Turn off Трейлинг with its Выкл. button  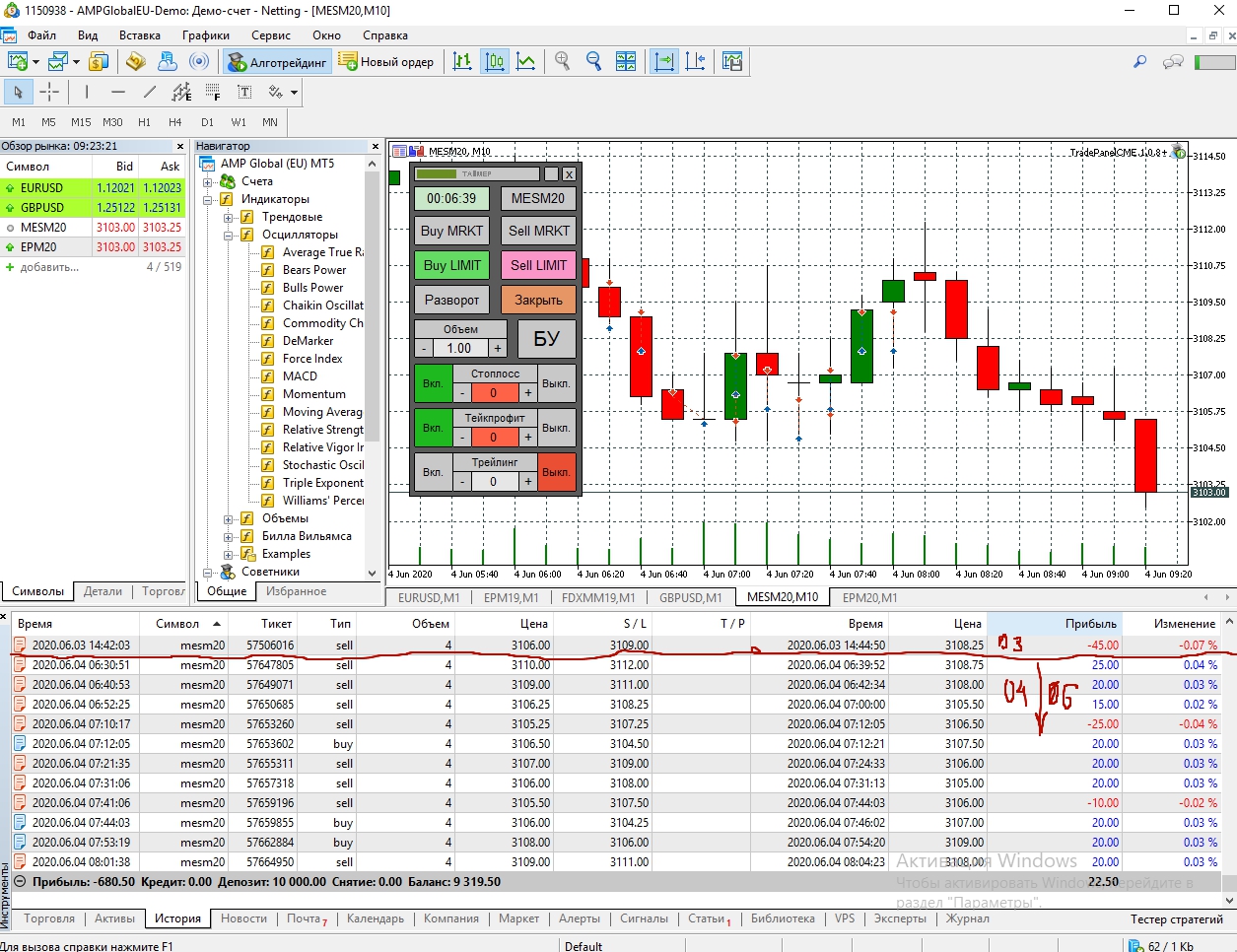pyautogui.click(x=556, y=472)
